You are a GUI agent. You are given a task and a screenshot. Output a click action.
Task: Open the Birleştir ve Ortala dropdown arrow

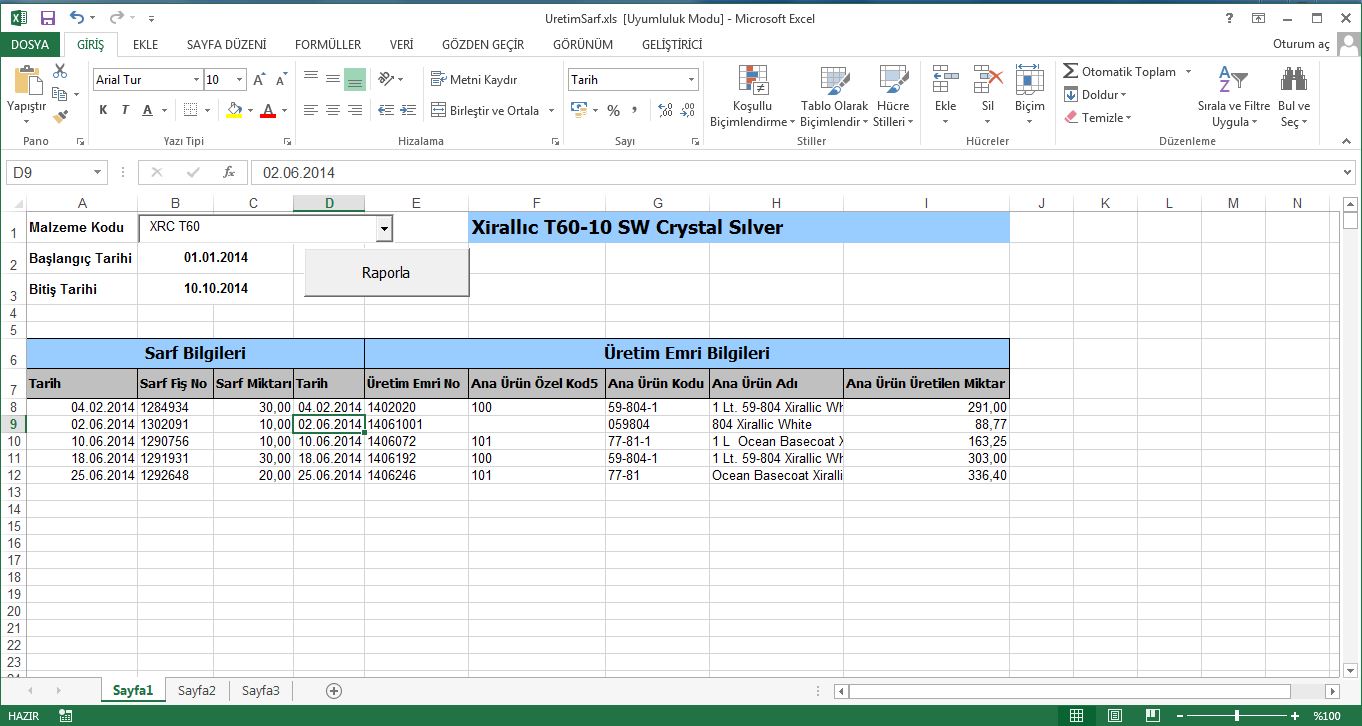click(552, 111)
